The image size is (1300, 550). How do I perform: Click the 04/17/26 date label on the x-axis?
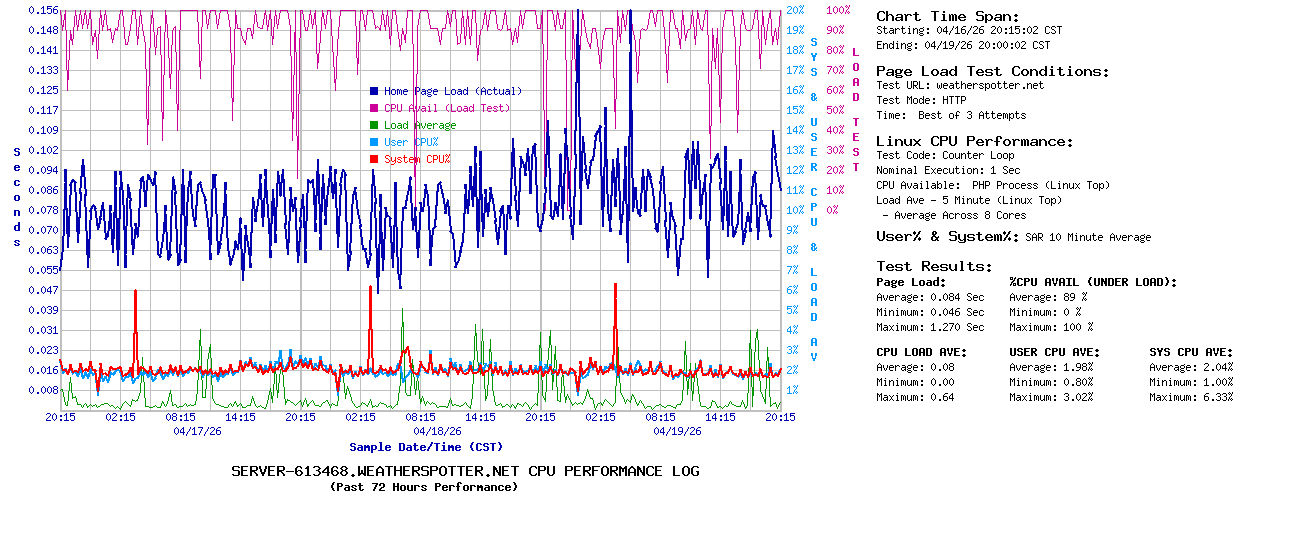198,431
